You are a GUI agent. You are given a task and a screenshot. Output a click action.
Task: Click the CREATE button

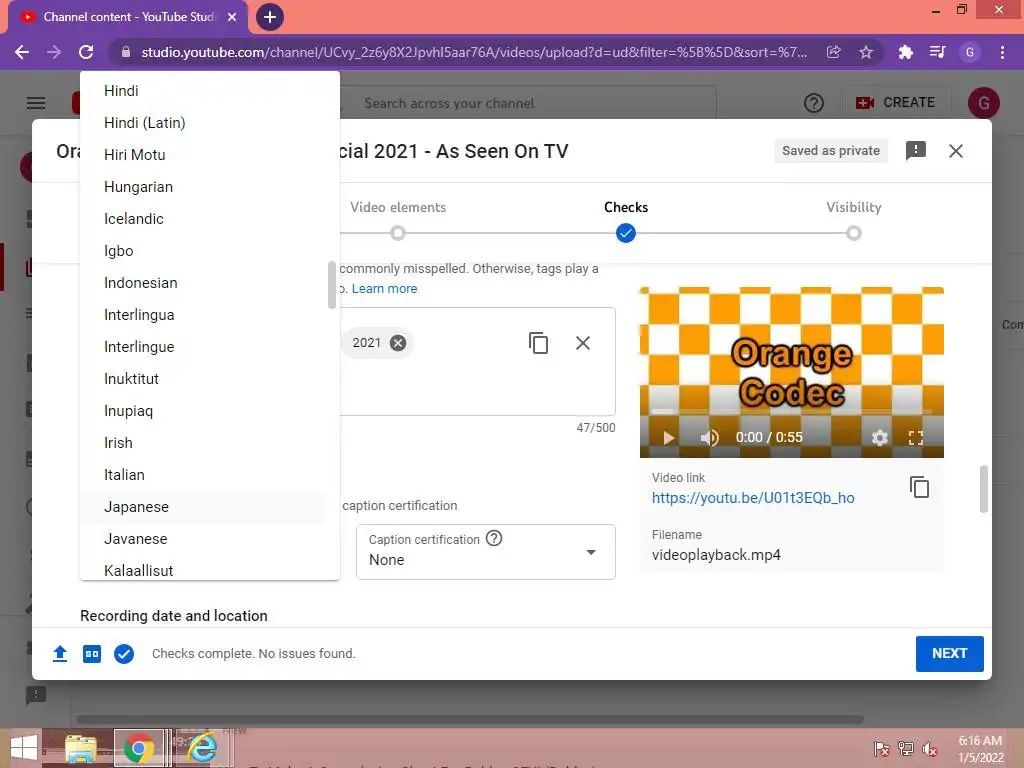(895, 103)
